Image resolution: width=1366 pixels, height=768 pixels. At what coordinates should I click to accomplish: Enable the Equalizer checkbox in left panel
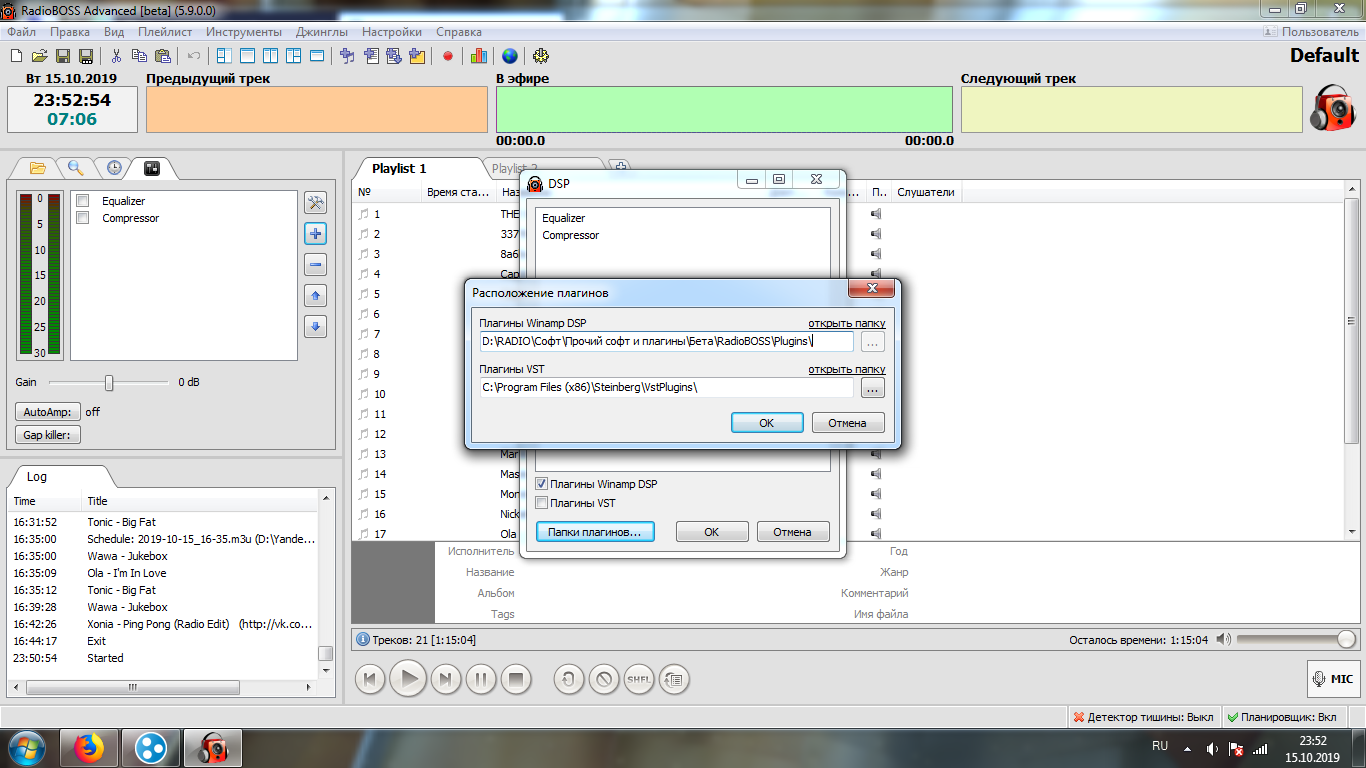coord(83,201)
